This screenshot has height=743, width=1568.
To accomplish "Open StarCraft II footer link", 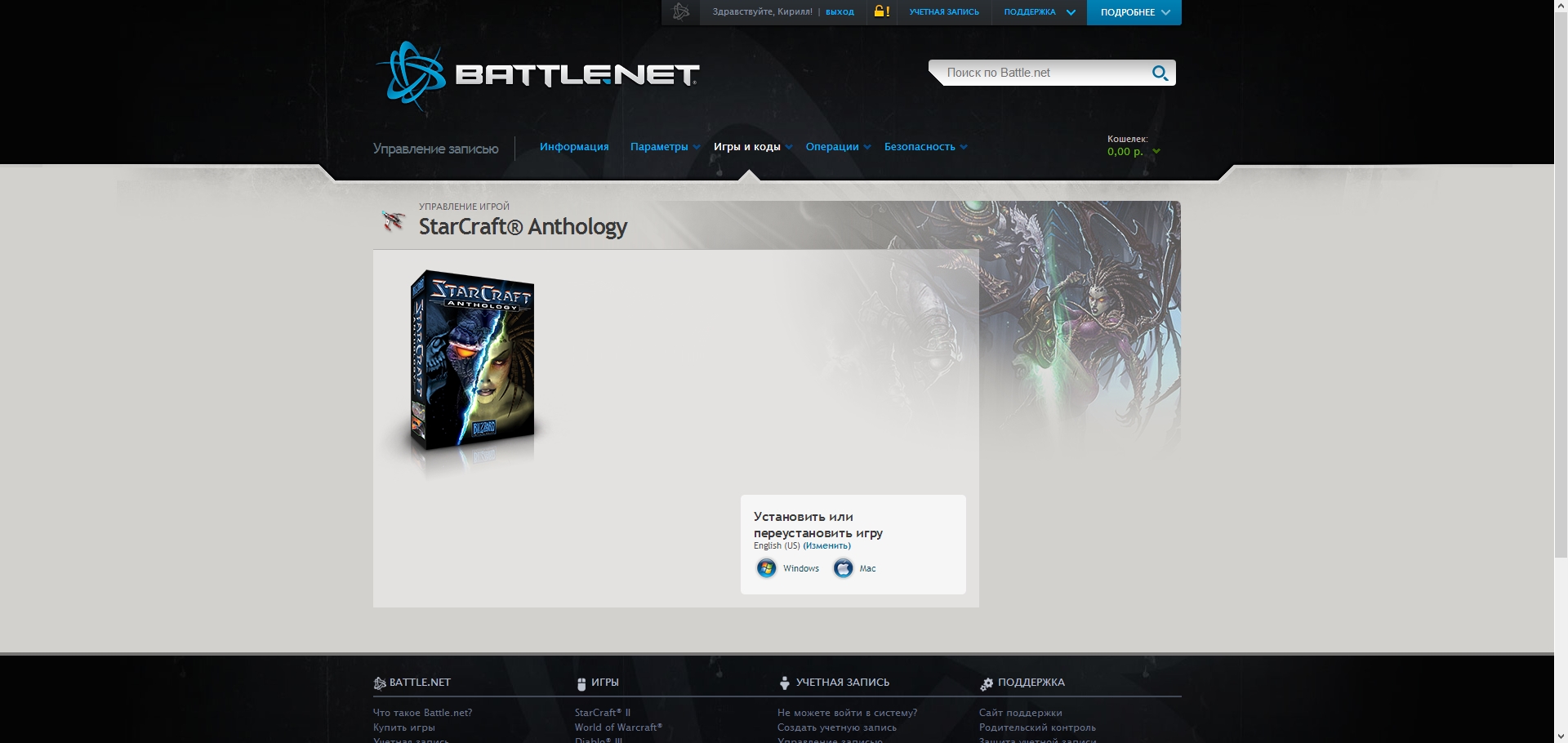I will pyautogui.click(x=602, y=713).
